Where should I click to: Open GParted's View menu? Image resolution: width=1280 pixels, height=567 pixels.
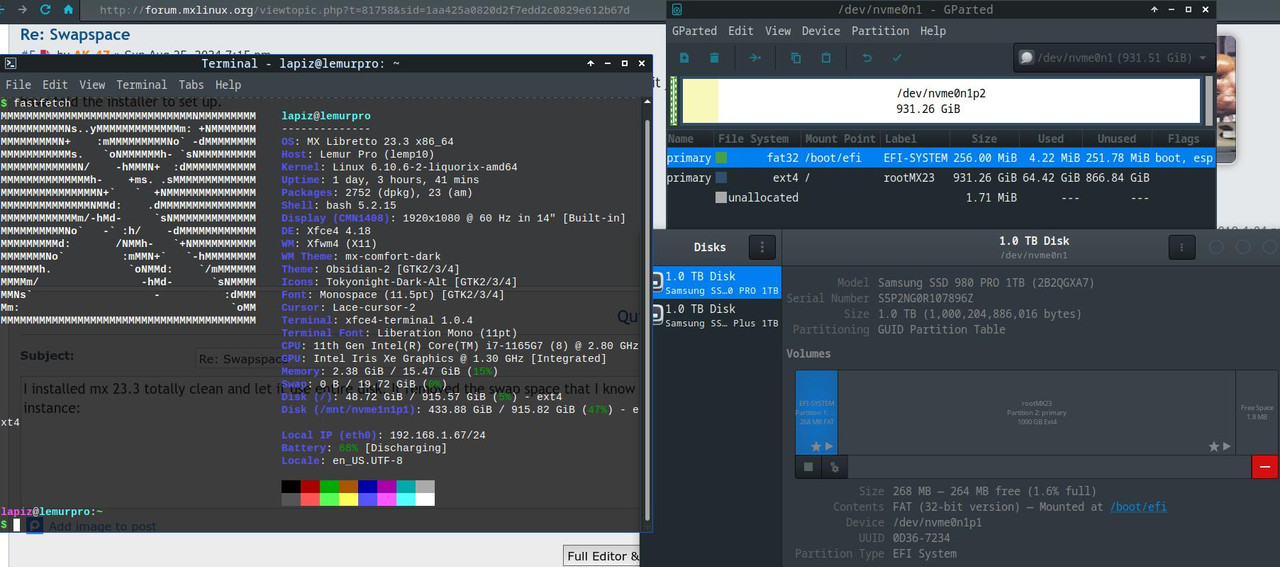click(x=778, y=31)
